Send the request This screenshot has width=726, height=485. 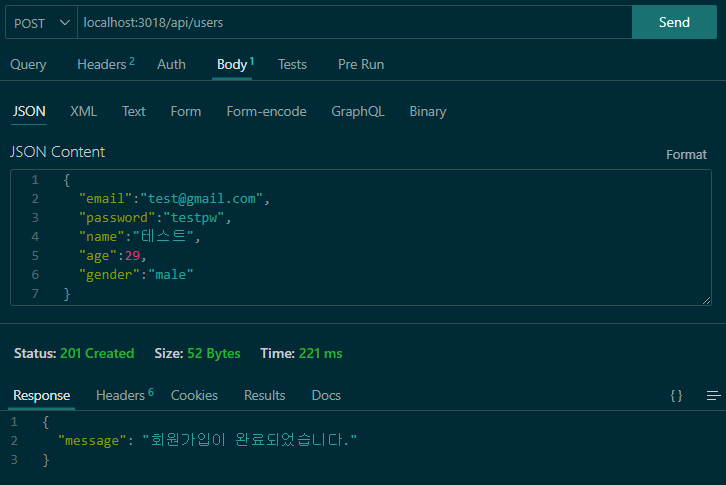pos(674,22)
